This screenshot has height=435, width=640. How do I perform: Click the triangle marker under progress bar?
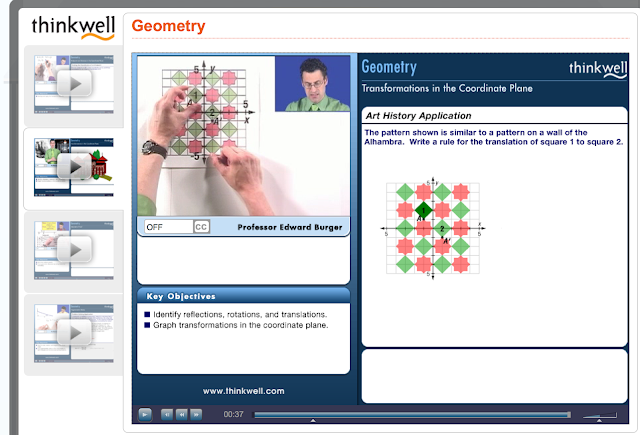coord(313,420)
